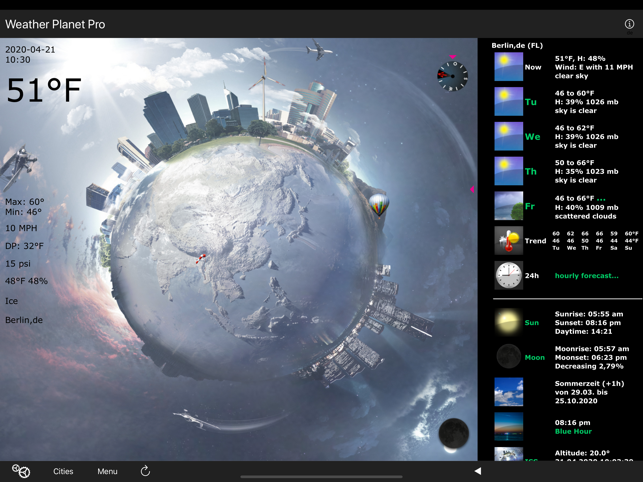Image resolution: width=643 pixels, height=482 pixels.
Task: Open Tuesday forecast sun icon
Action: pyautogui.click(x=508, y=101)
